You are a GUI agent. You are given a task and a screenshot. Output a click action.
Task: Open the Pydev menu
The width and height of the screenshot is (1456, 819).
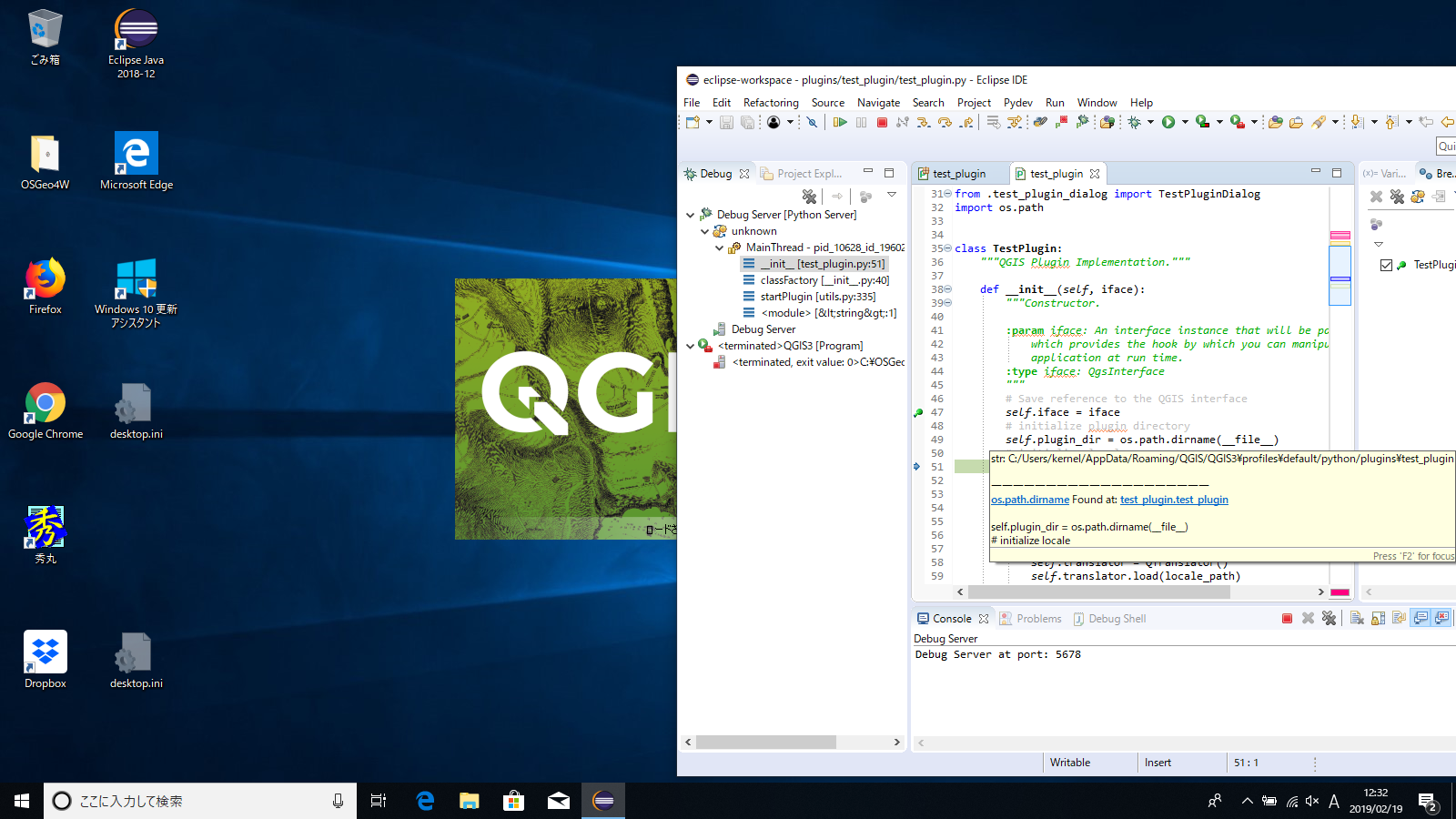(x=1017, y=103)
